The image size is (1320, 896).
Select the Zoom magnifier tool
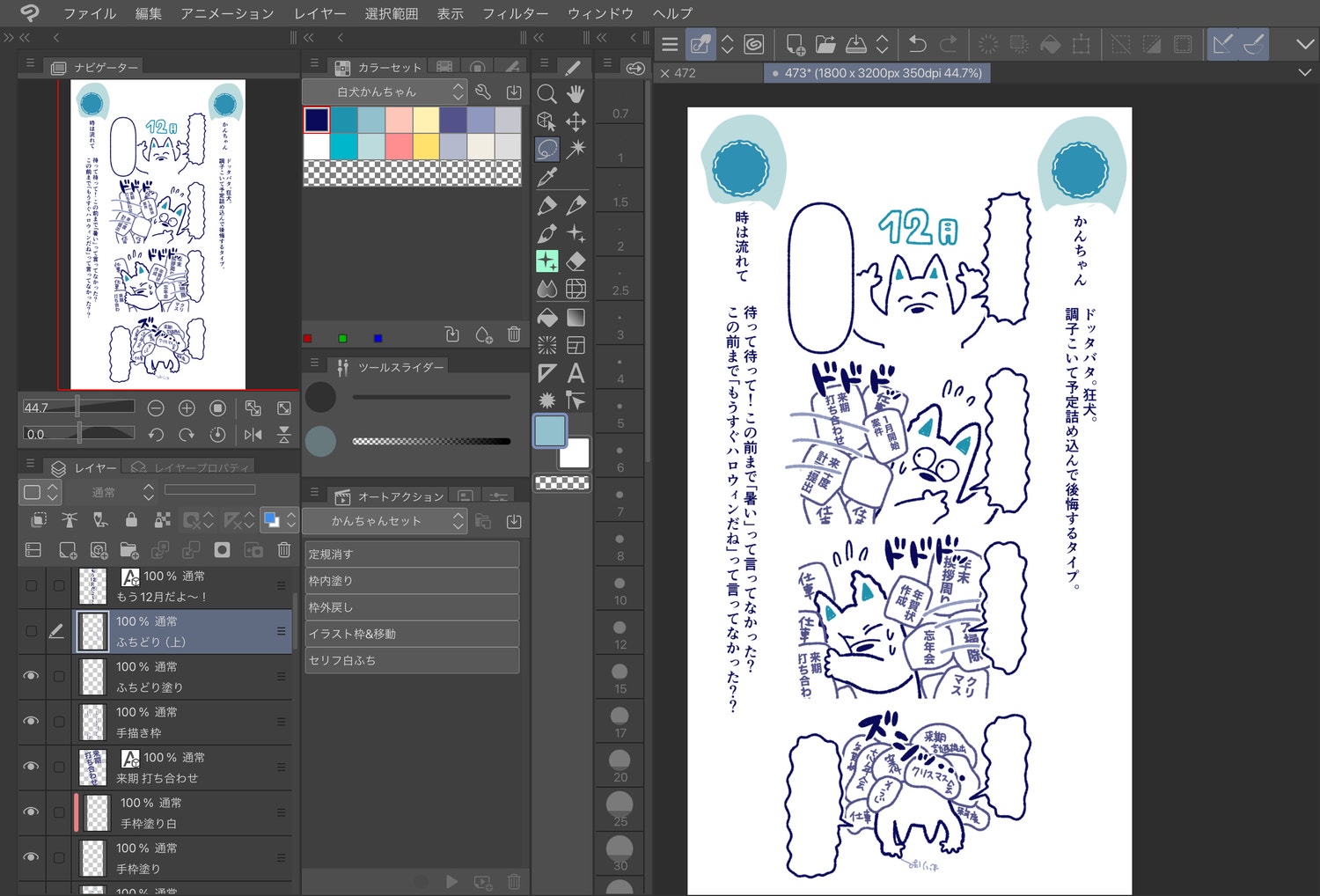[546, 94]
